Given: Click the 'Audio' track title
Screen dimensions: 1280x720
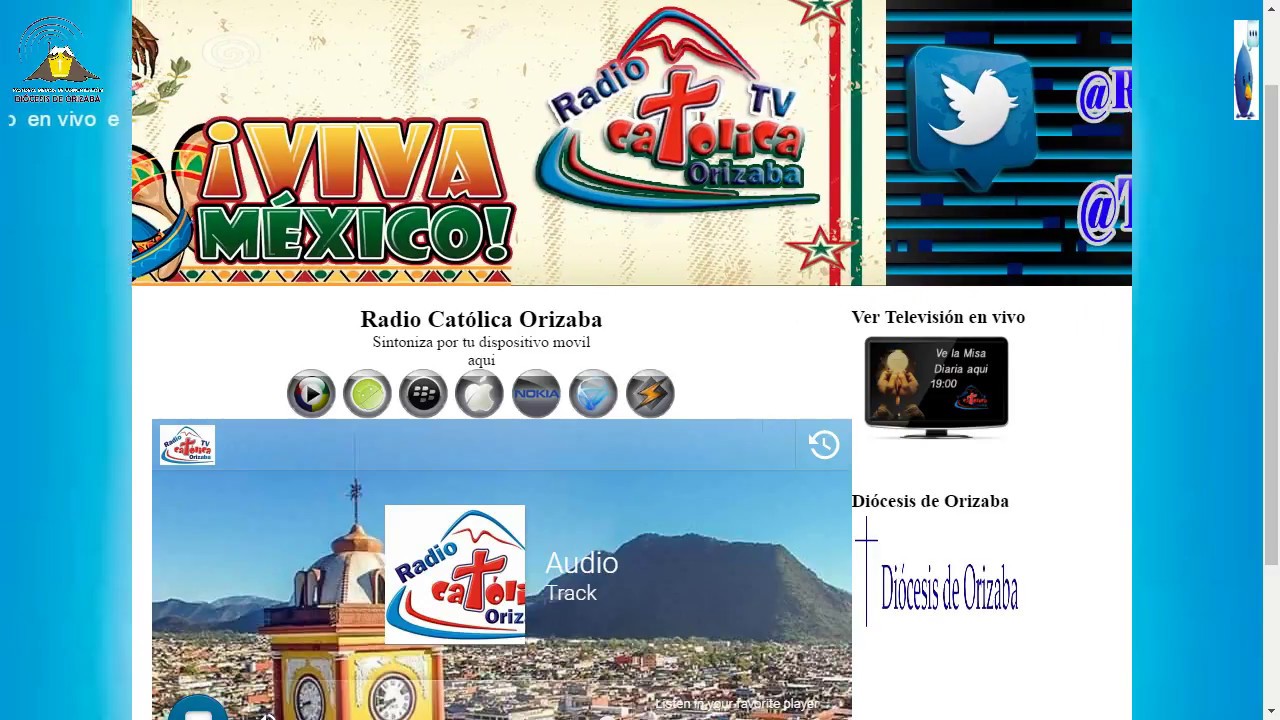Looking at the screenshot, I should point(582,563).
